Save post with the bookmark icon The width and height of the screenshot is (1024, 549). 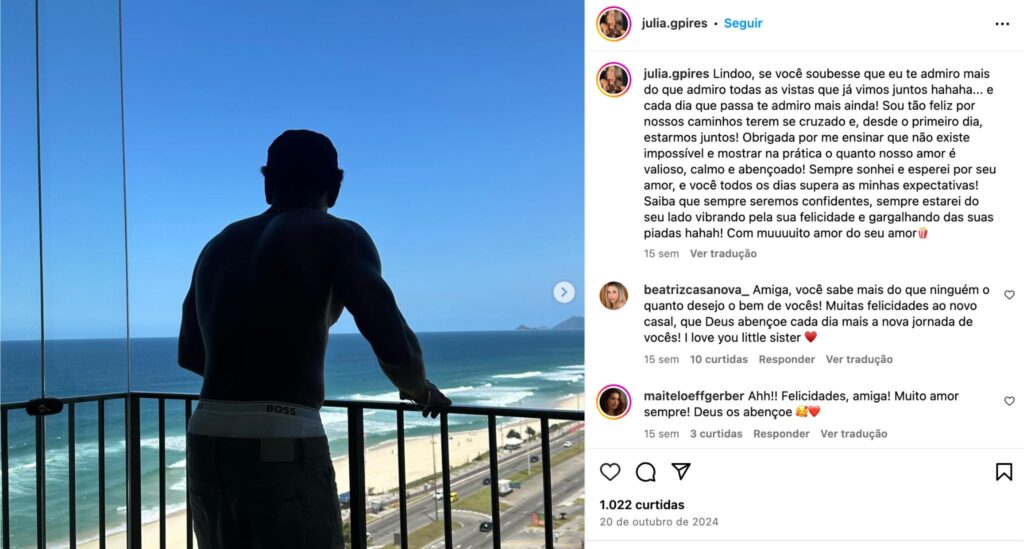click(1004, 472)
